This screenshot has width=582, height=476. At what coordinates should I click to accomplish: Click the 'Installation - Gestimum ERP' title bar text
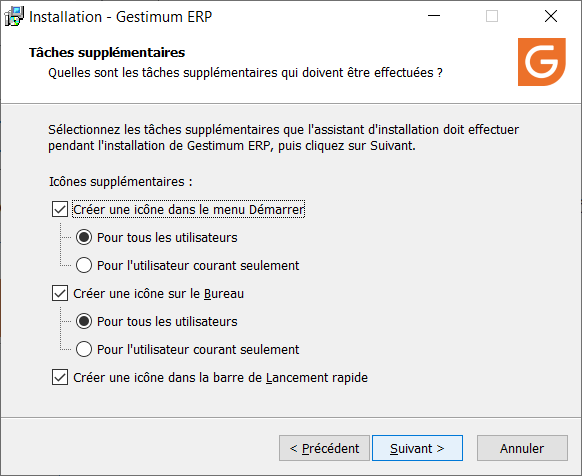121,17
